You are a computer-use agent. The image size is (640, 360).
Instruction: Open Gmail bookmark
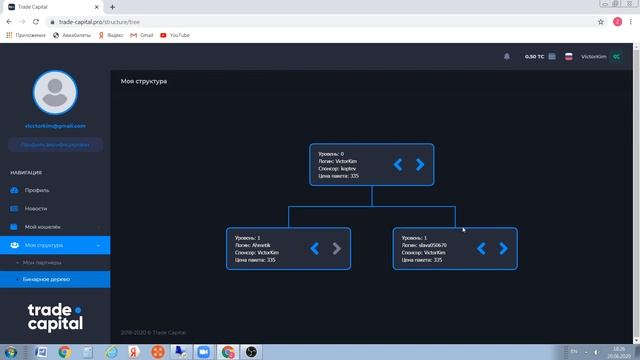coord(142,35)
